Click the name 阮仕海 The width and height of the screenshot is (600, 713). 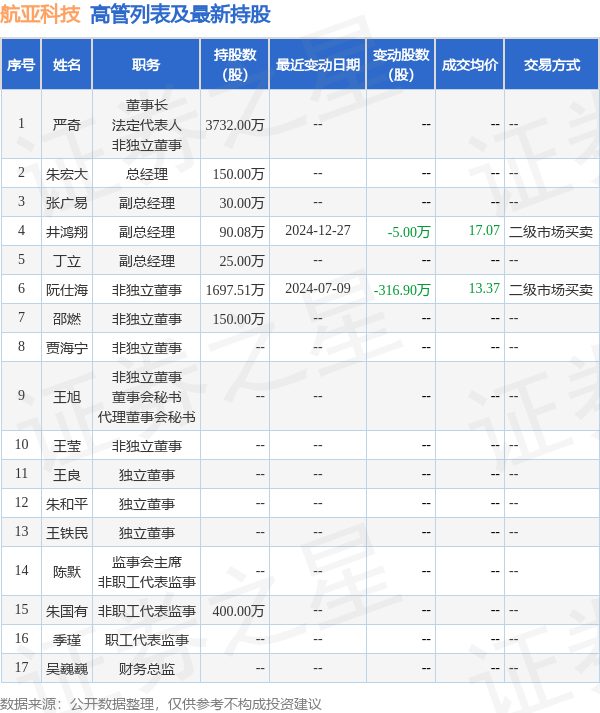(x=66, y=290)
